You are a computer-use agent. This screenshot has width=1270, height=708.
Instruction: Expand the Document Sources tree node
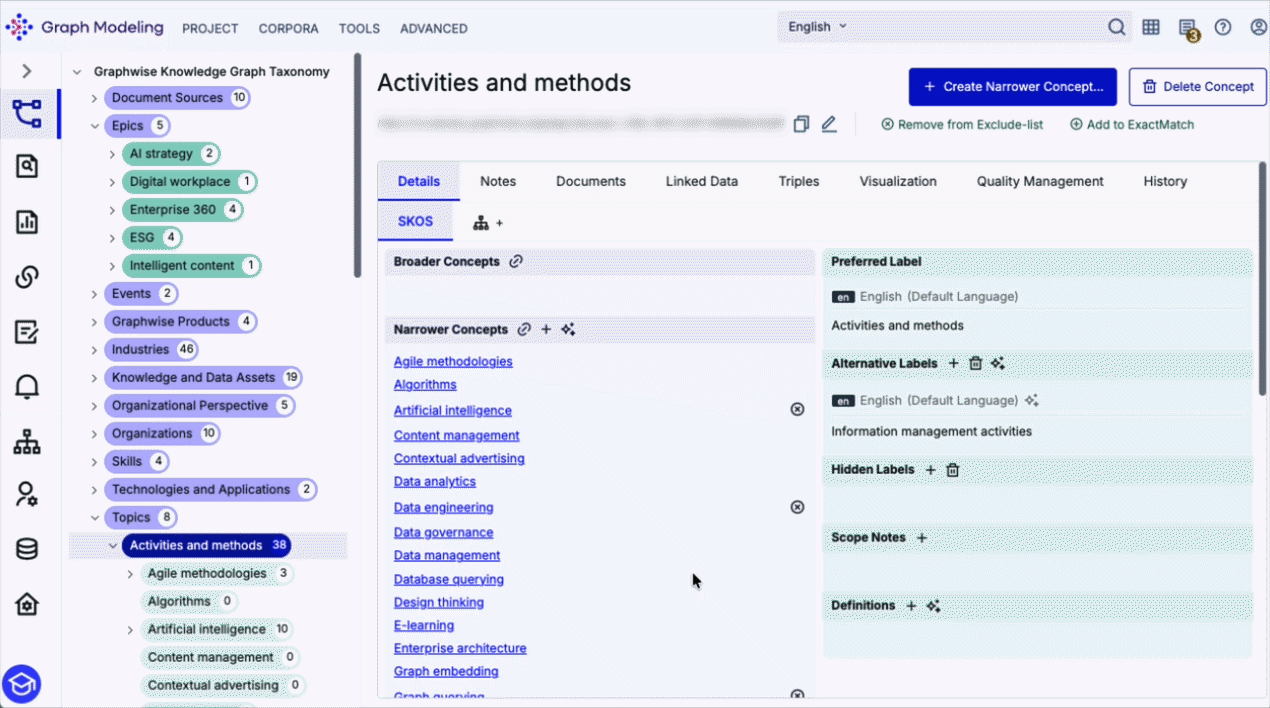tap(94, 98)
